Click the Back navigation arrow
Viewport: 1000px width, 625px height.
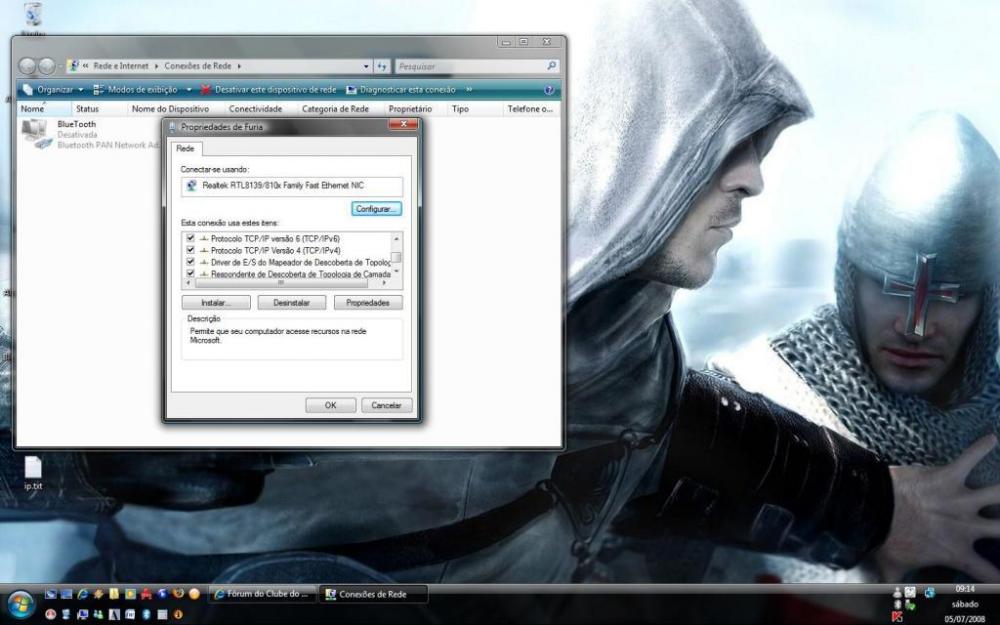28,66
